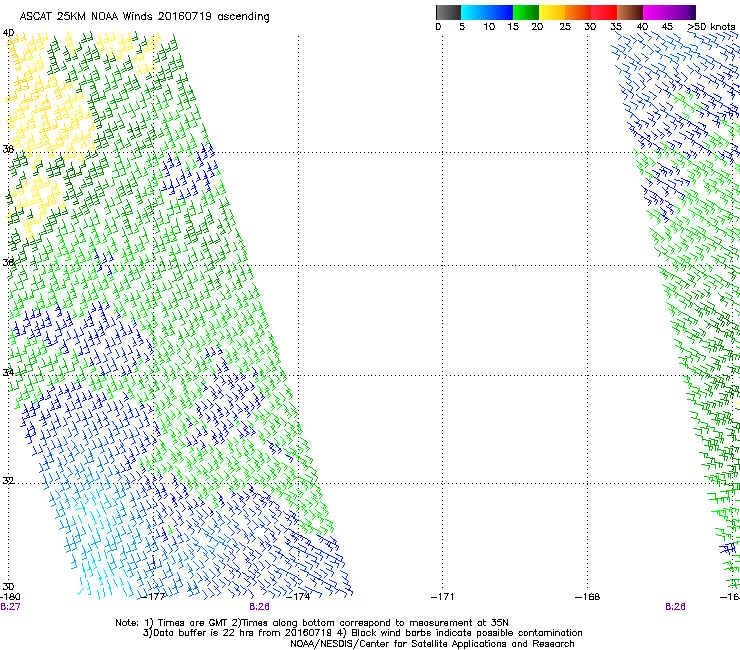The image size is (740, 650).
Task: Click the '15' label under the color bar
Action: (x=513, y=27)
